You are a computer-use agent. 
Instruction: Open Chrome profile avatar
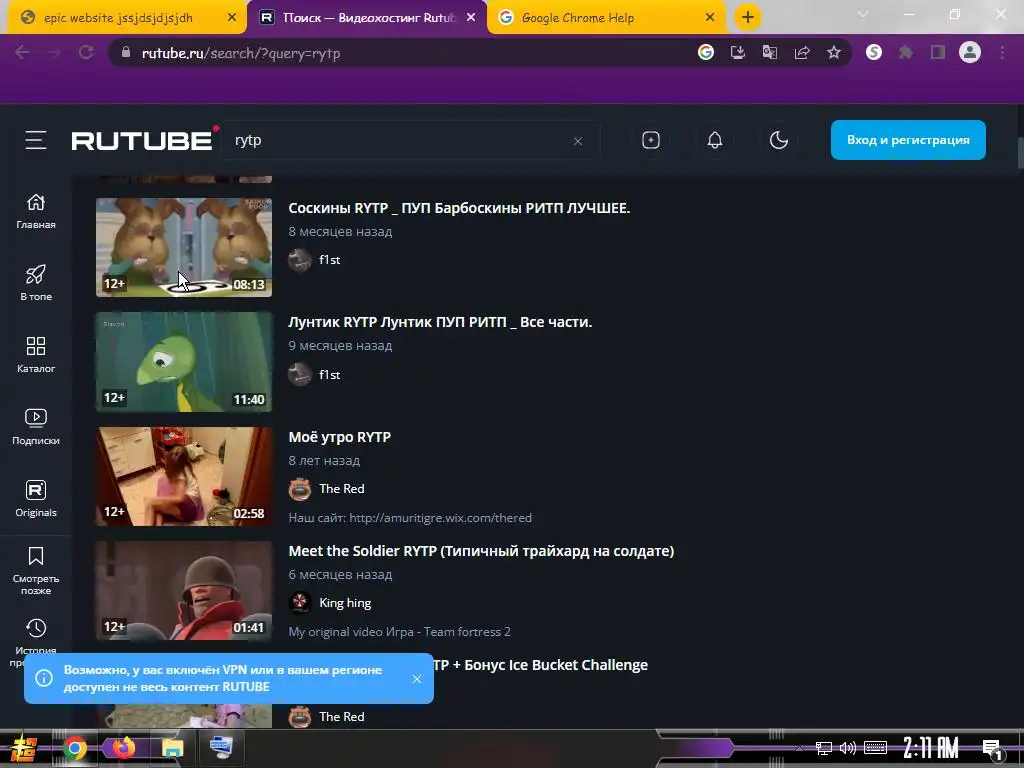click(x=970, y=52)
